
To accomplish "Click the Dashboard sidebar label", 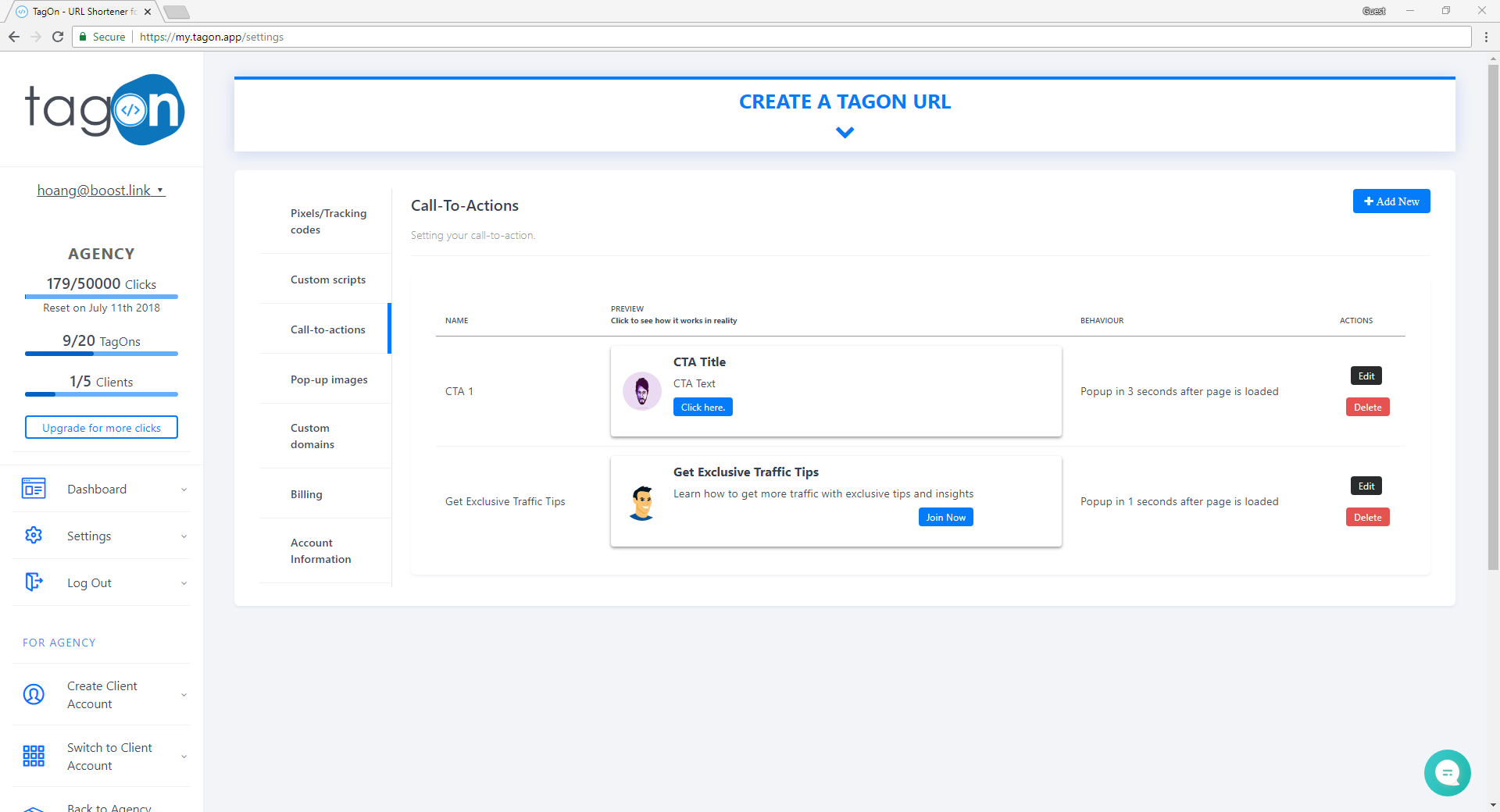I will click(x=97, y=489).
